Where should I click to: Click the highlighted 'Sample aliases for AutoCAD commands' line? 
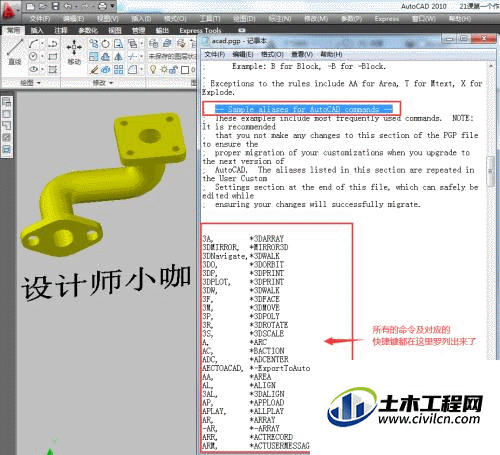303,109
